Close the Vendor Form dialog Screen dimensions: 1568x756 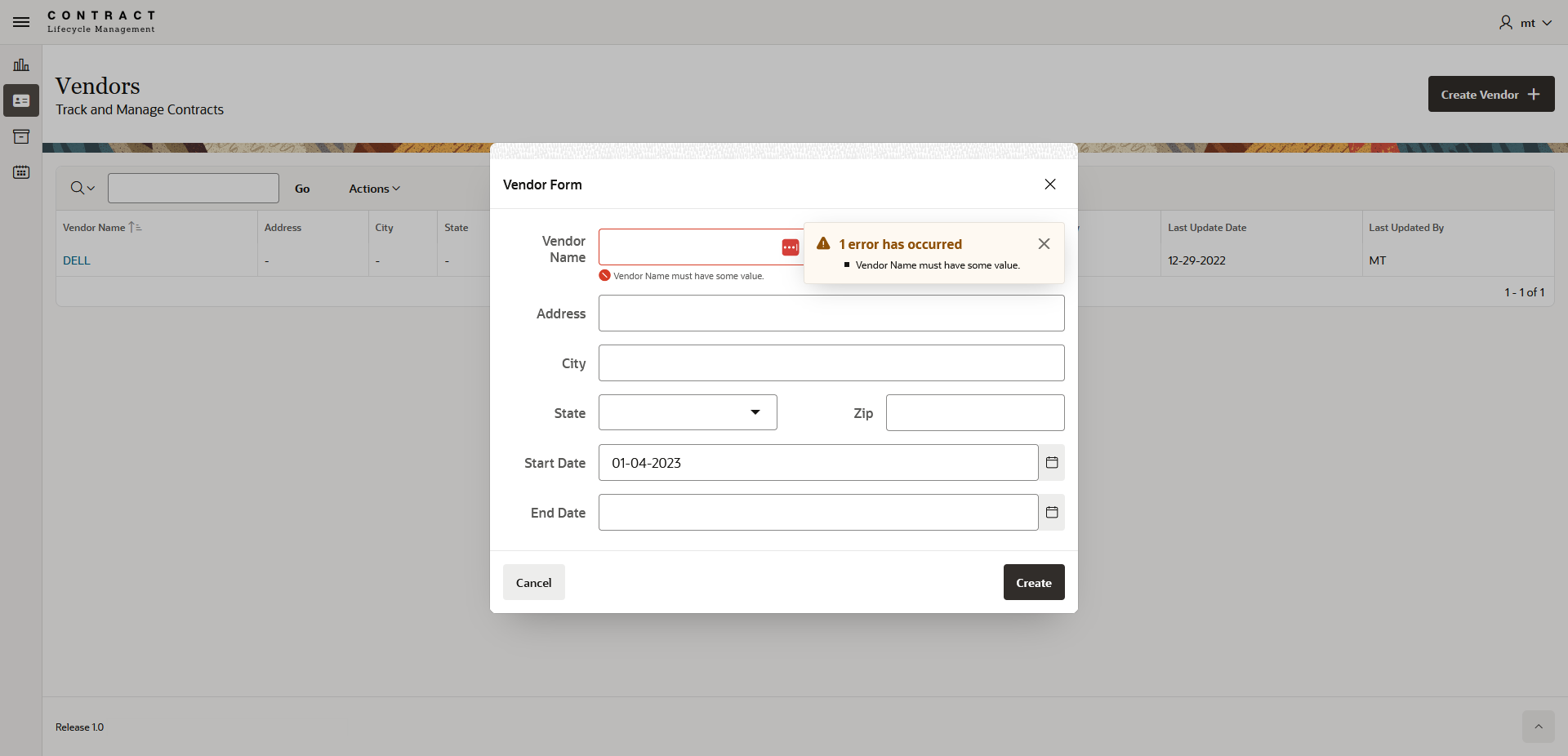1050,185
